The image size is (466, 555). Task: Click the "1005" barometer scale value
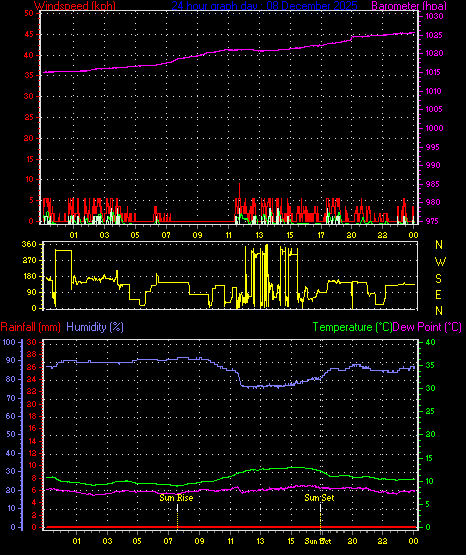click(x=434, y=109)
